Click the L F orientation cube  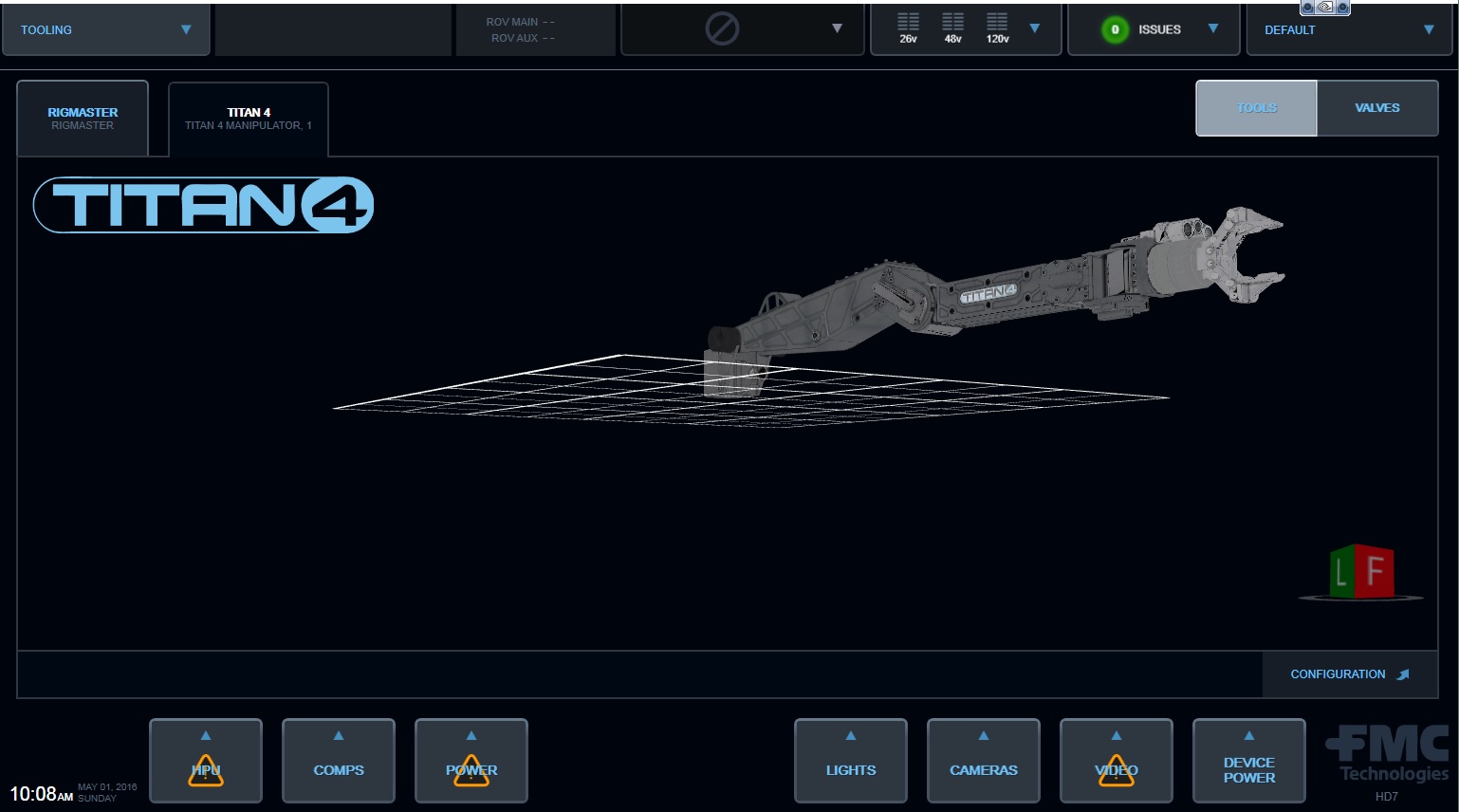1360,572
